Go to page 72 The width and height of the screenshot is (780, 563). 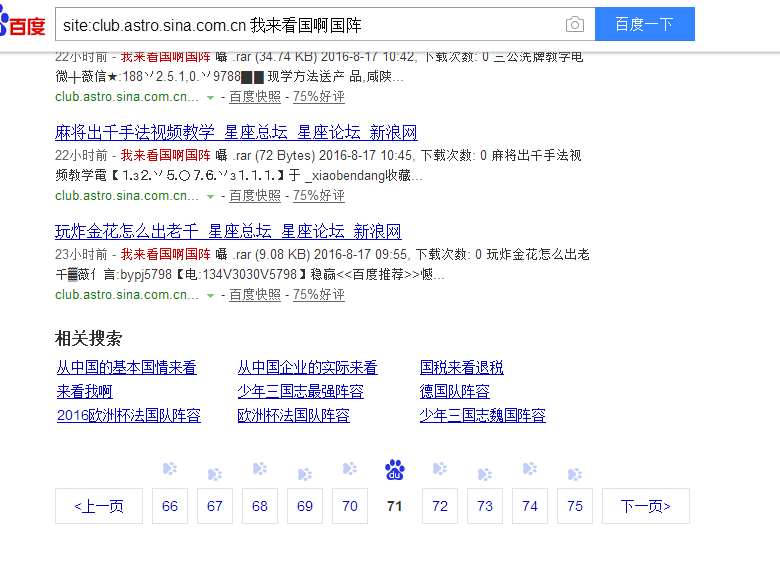click(440, 506)
